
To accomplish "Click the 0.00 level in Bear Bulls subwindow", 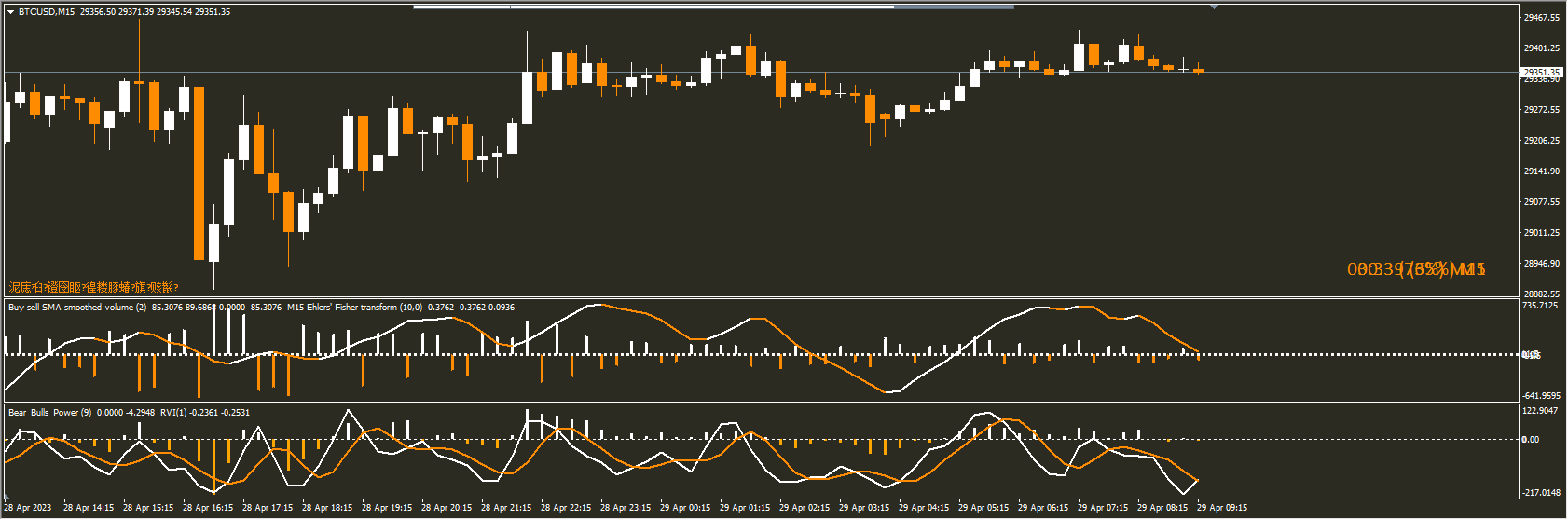I will click(x=1531, y=440).
